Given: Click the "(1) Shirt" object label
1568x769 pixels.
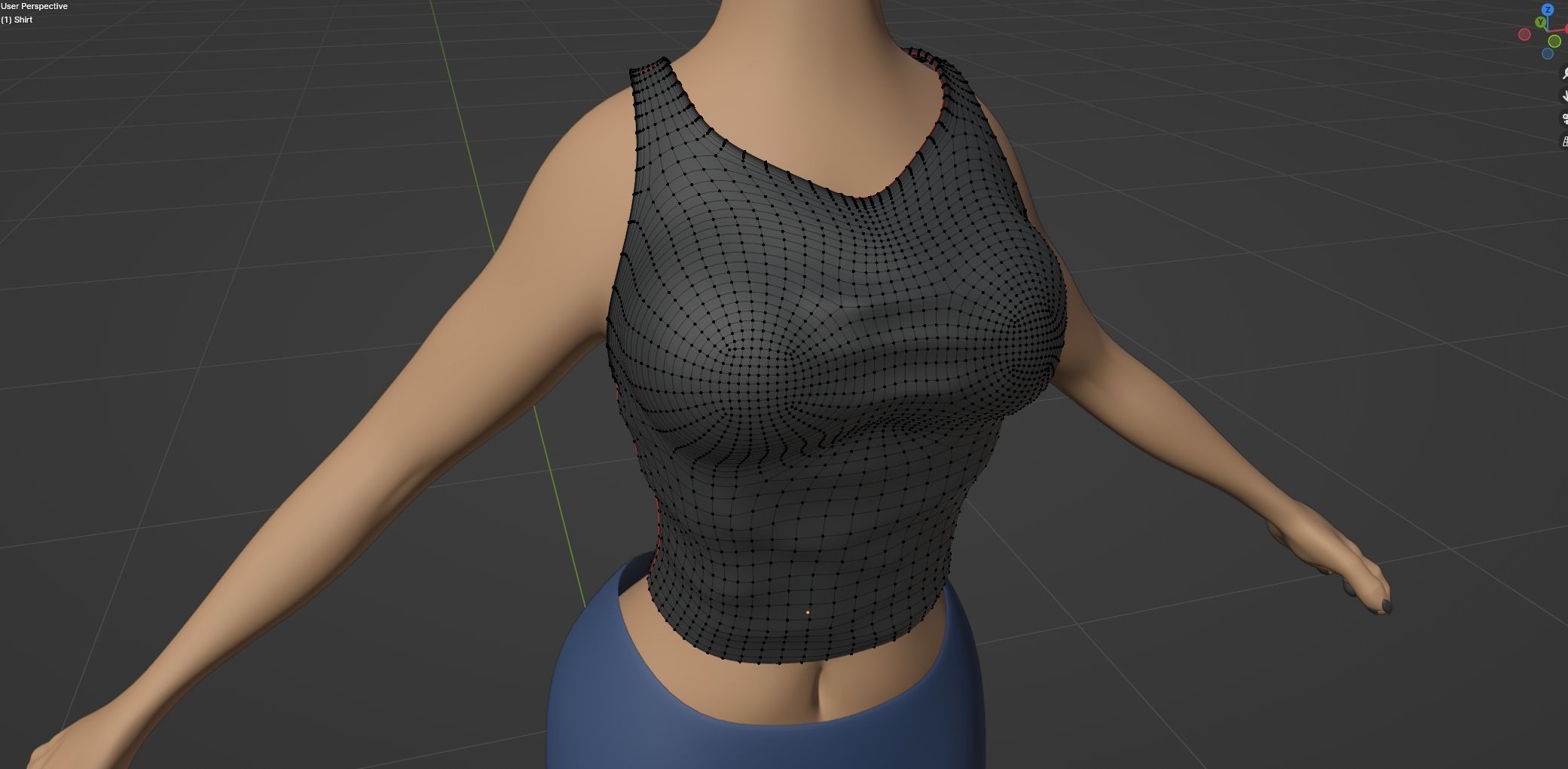Looking at the screenshot, I should 17,20.
